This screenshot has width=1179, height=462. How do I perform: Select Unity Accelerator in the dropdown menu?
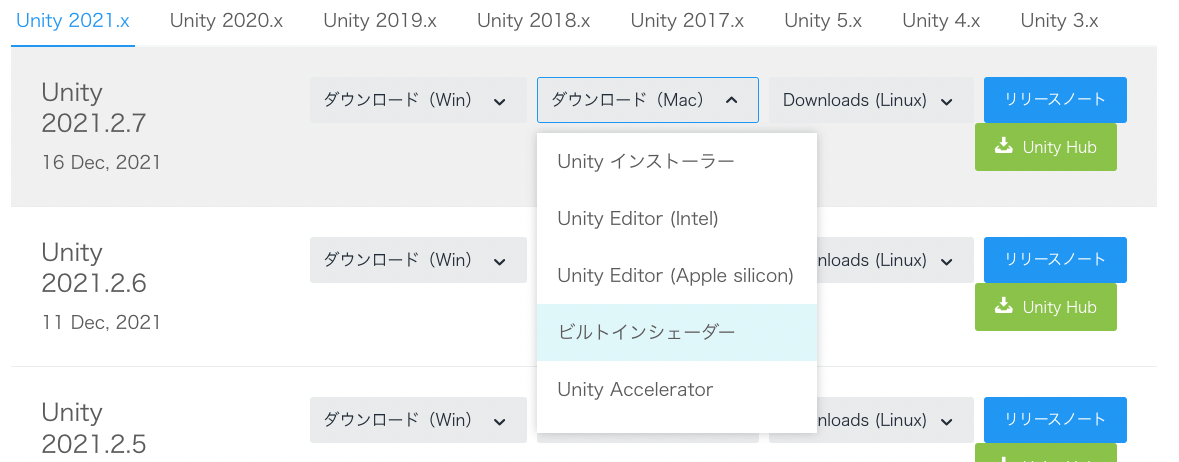coord(677,390)
